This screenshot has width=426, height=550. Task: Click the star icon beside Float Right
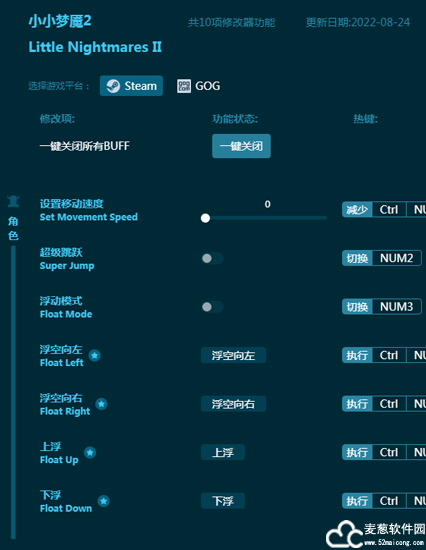coord(101,404)
